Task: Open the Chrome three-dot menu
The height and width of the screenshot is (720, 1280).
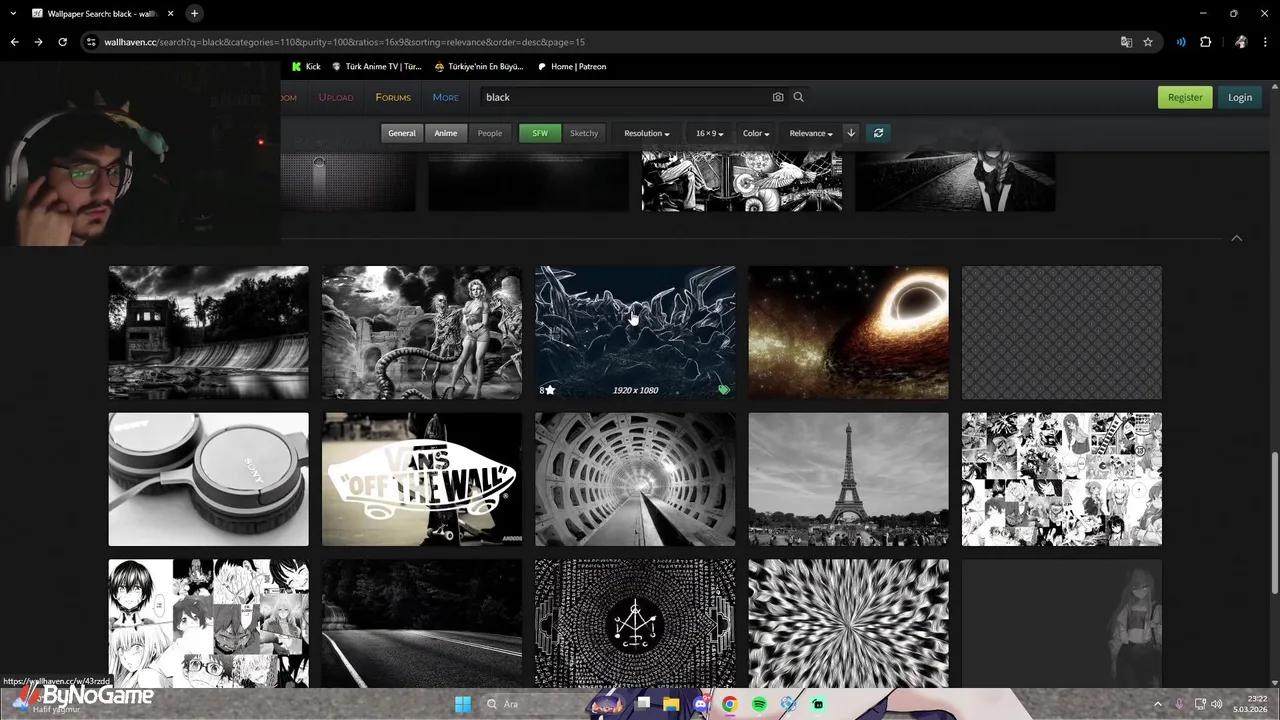Action: (x=1266, y=42)
